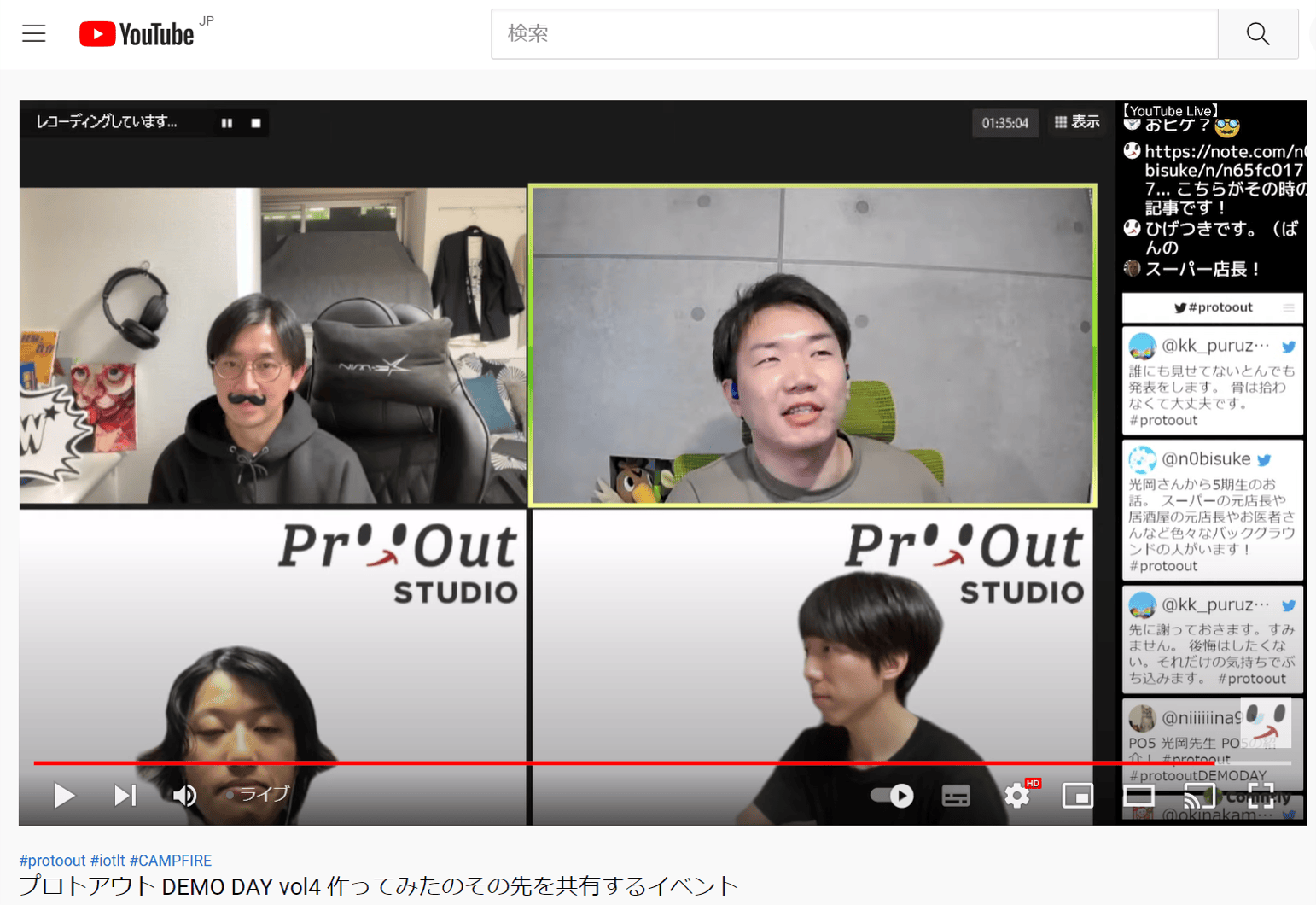Toggle subtitles/closed captions

click(955, 796)
